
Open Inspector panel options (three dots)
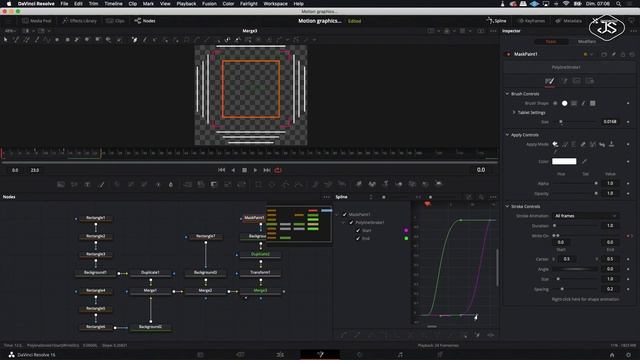coord(633,31)
